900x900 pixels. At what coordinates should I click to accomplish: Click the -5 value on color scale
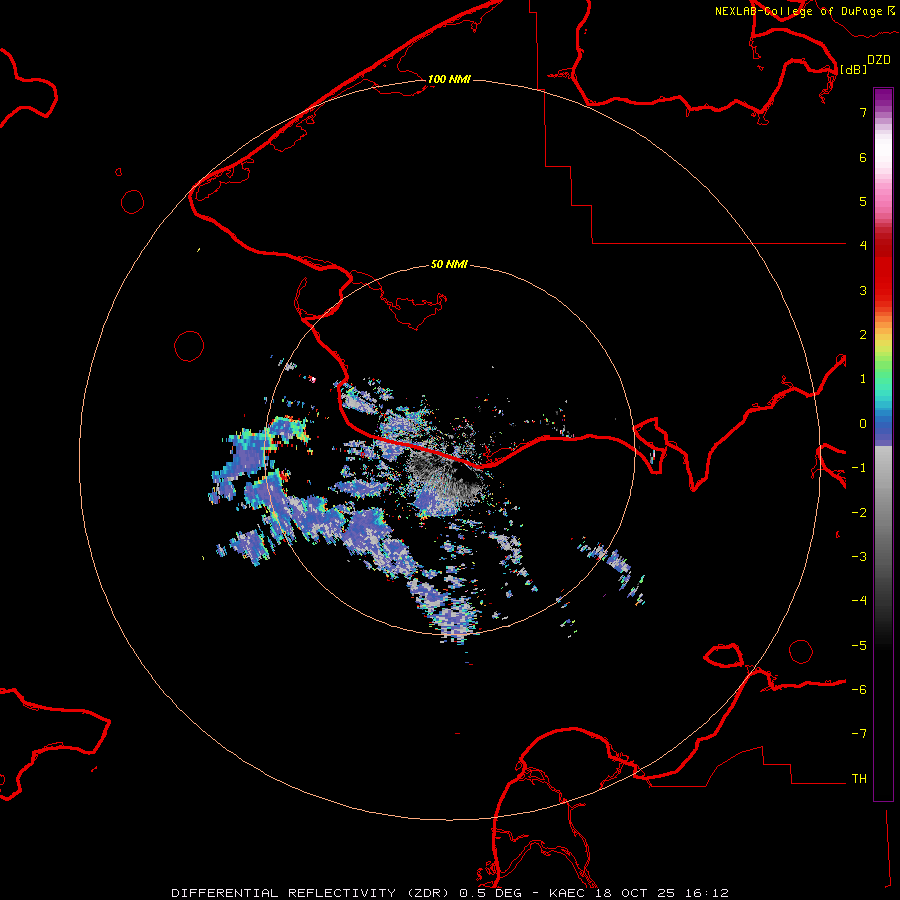click(x=859, y=646)
